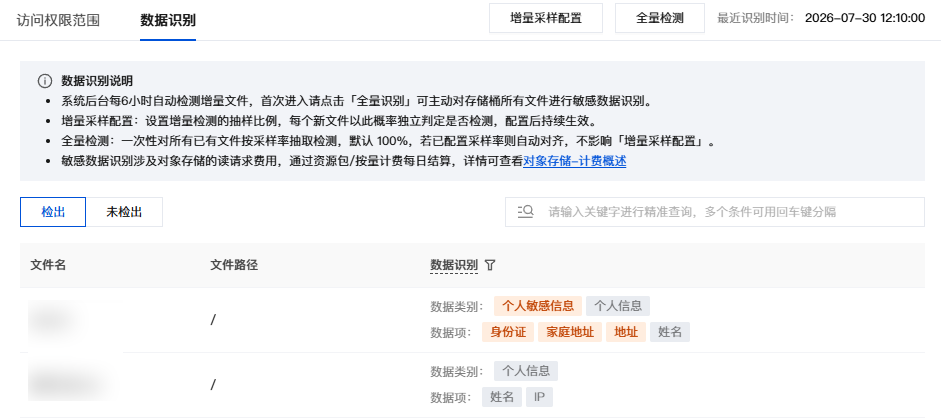
Task: Click the 数据识别 column header
Action: pos(454,265)
